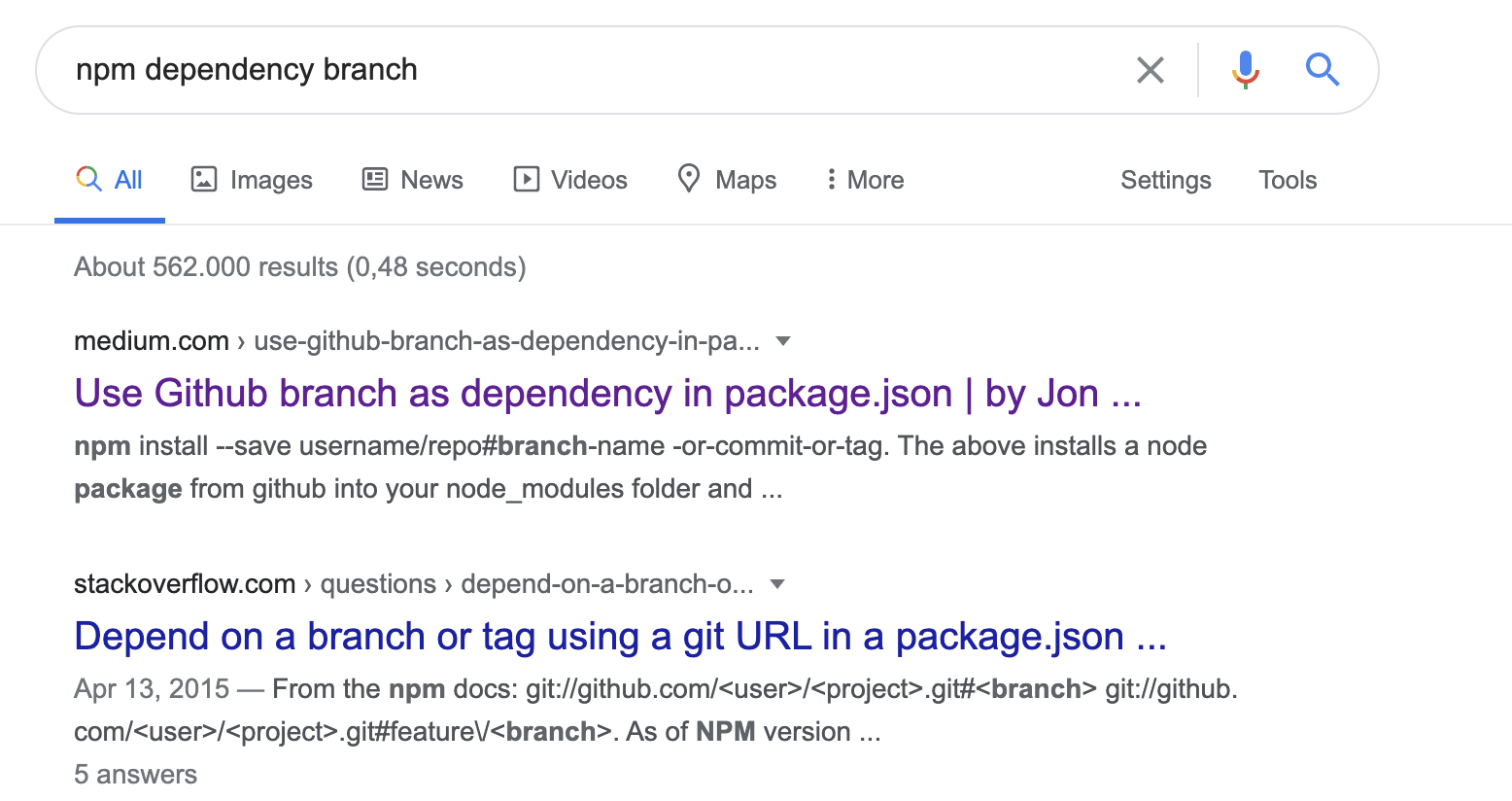
Task: Switch to the Videos tab
Action: pos(570,180)
